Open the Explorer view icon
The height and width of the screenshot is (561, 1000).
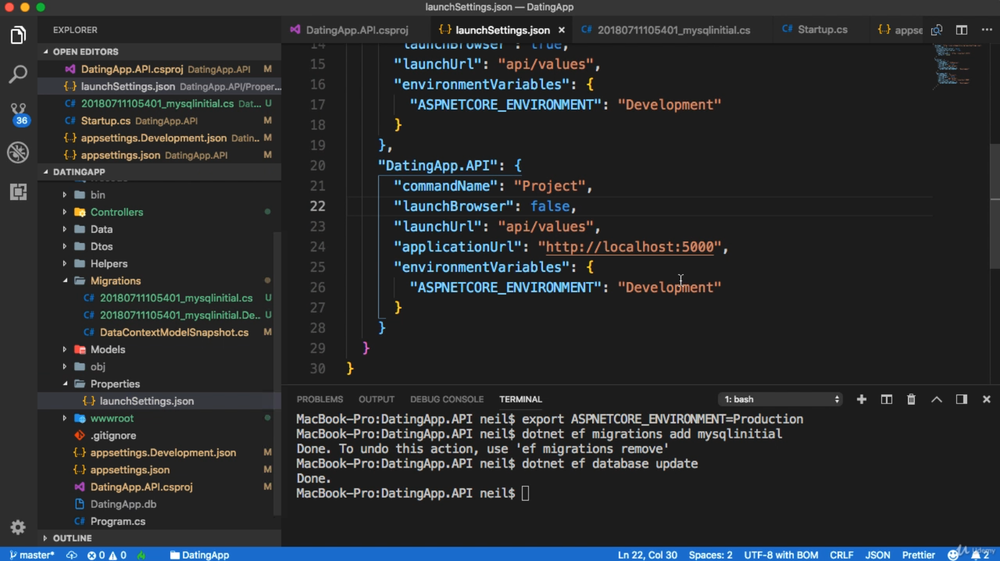[18, 36]
